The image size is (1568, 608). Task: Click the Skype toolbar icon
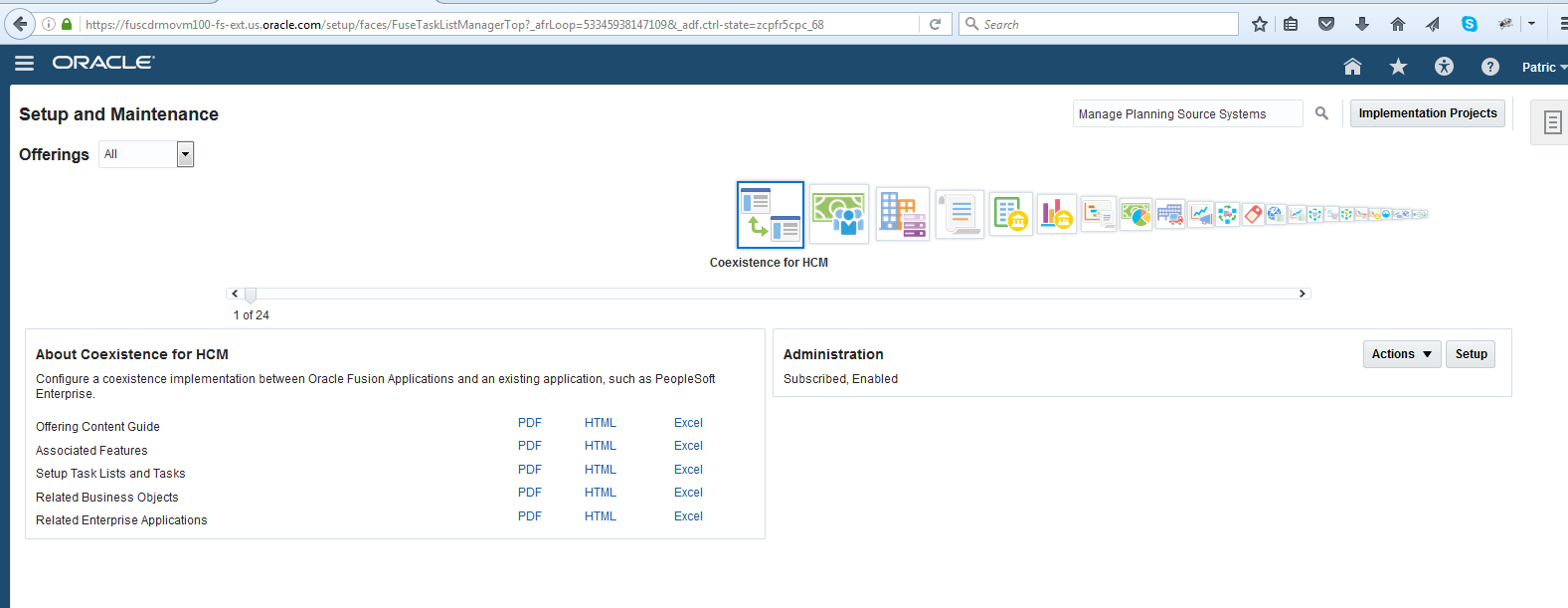coord(1470,24)
